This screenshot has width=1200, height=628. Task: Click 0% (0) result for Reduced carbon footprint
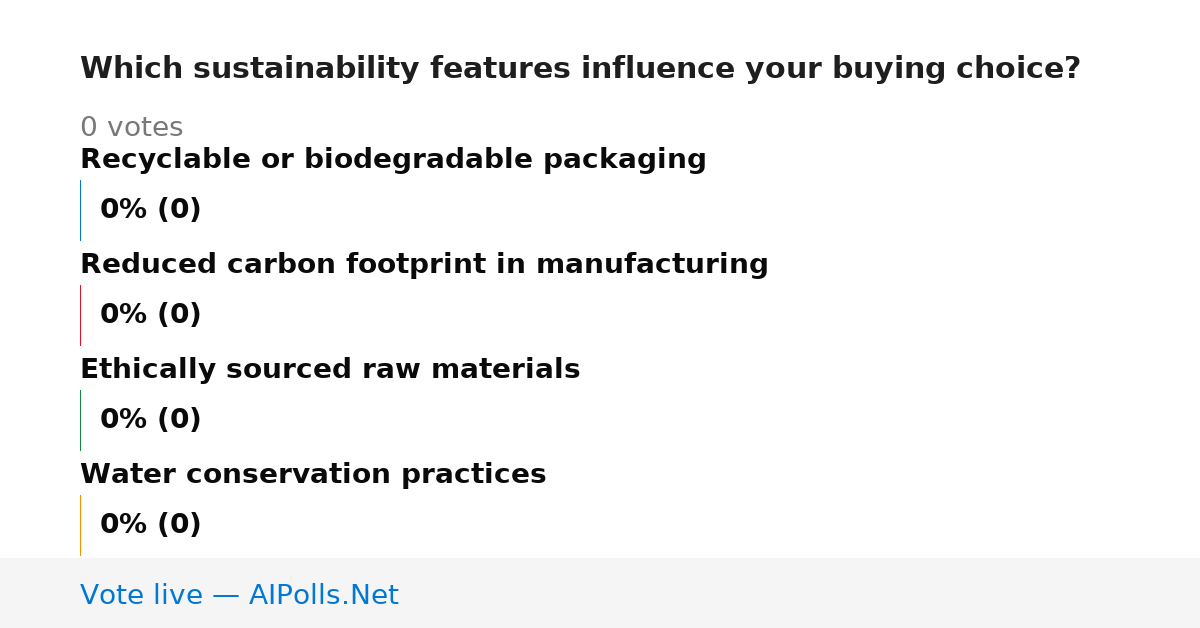(150, 315)
